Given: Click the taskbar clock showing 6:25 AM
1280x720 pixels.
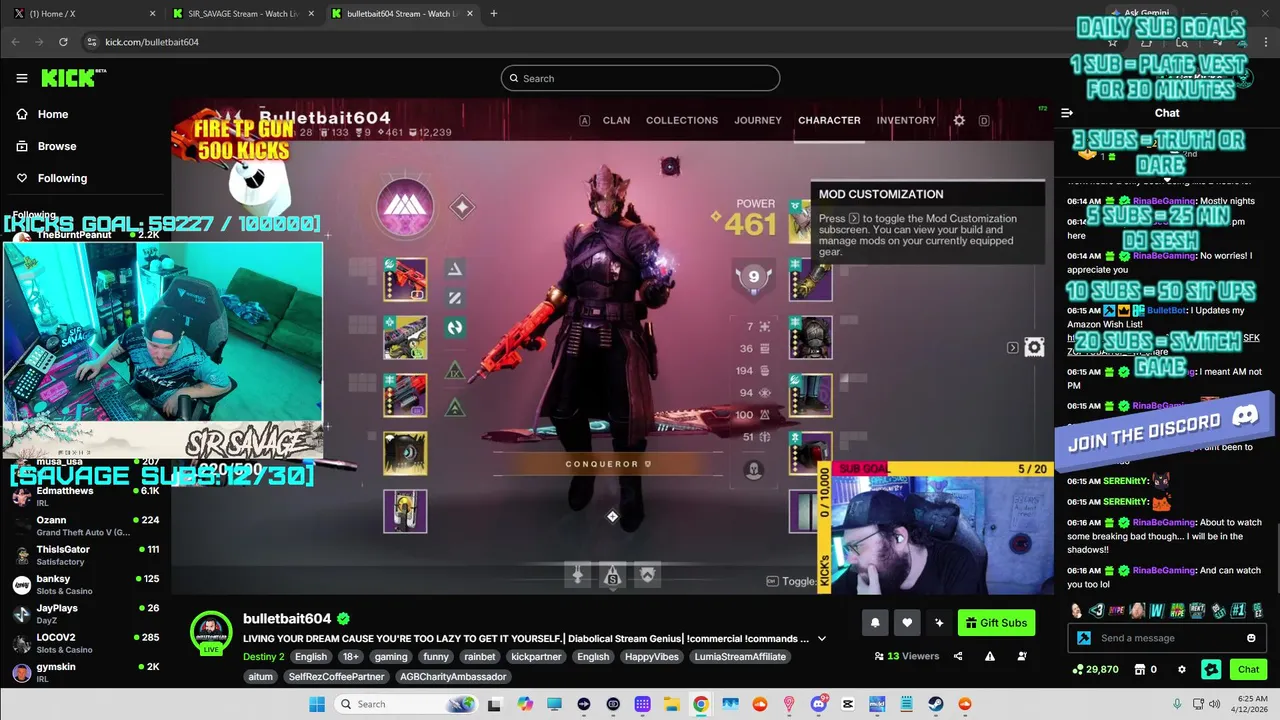Looking at the screenshot, I should click(x=1252, y=704).
